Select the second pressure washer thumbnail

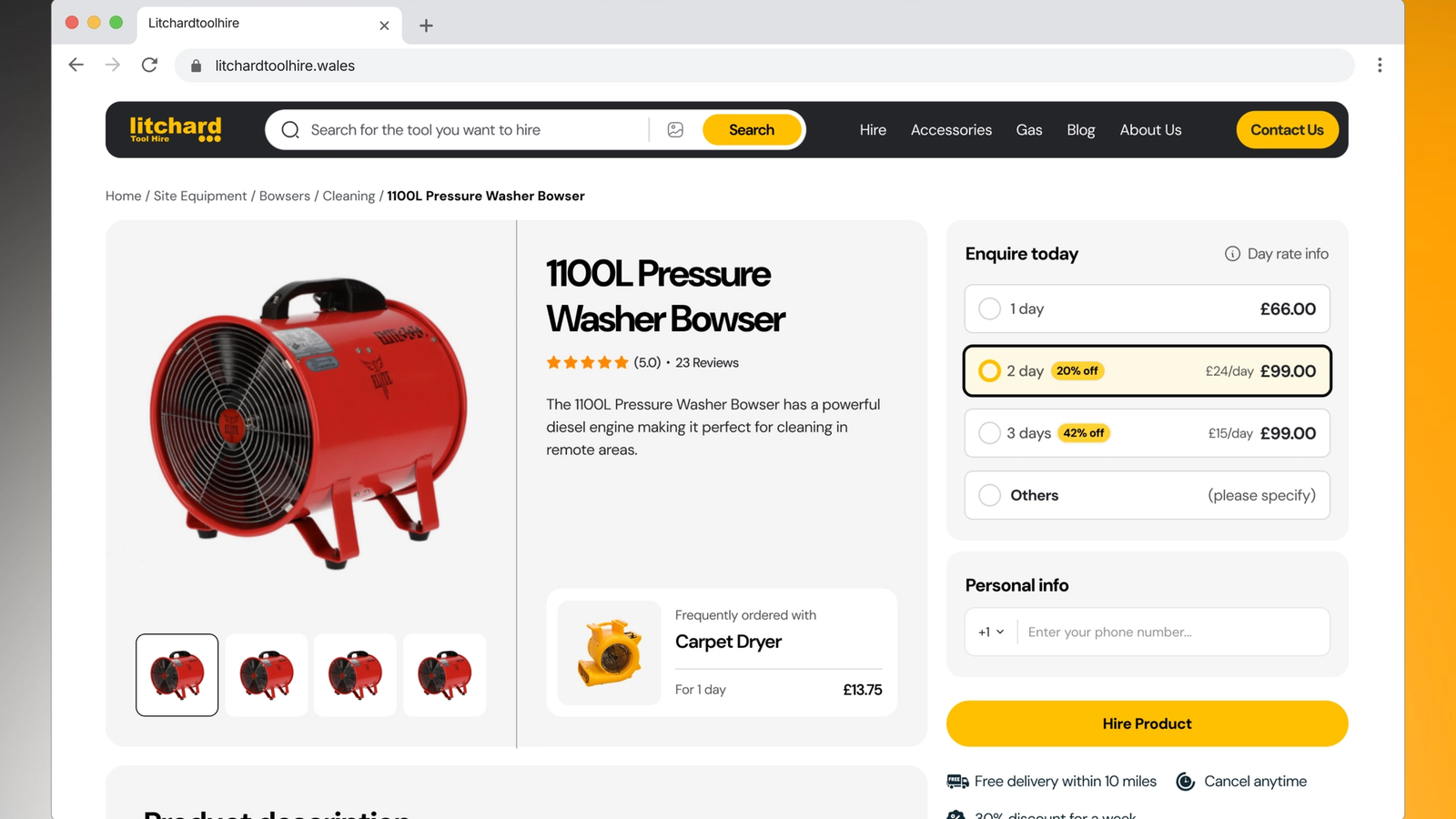click(x=266, y=674)
